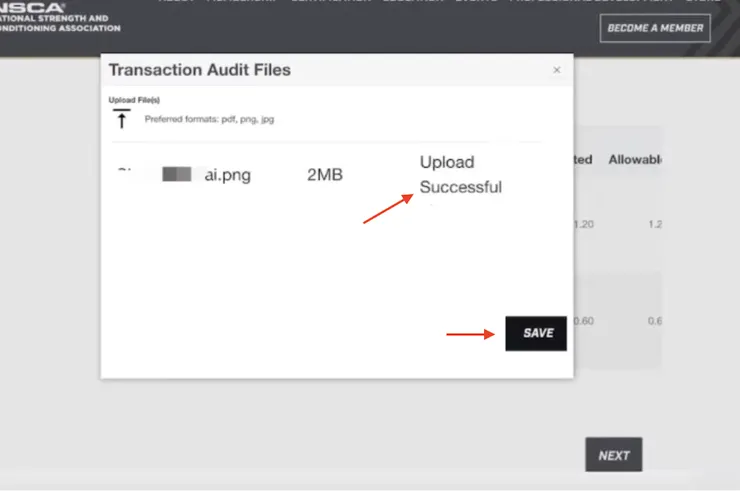Click the Allowable column header
The image size is (740, 491).
pos(636,159)
